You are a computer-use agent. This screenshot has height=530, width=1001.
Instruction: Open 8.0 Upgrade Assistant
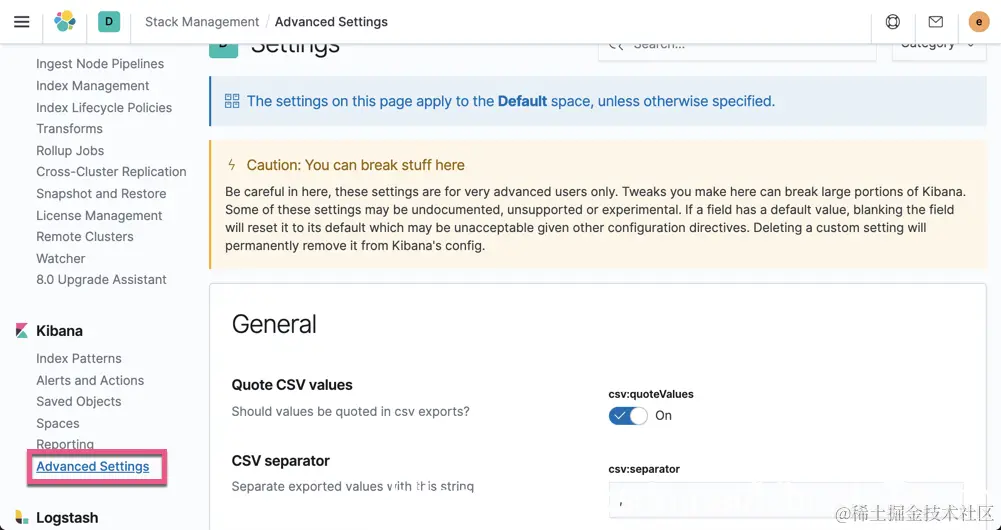[102, 280]
